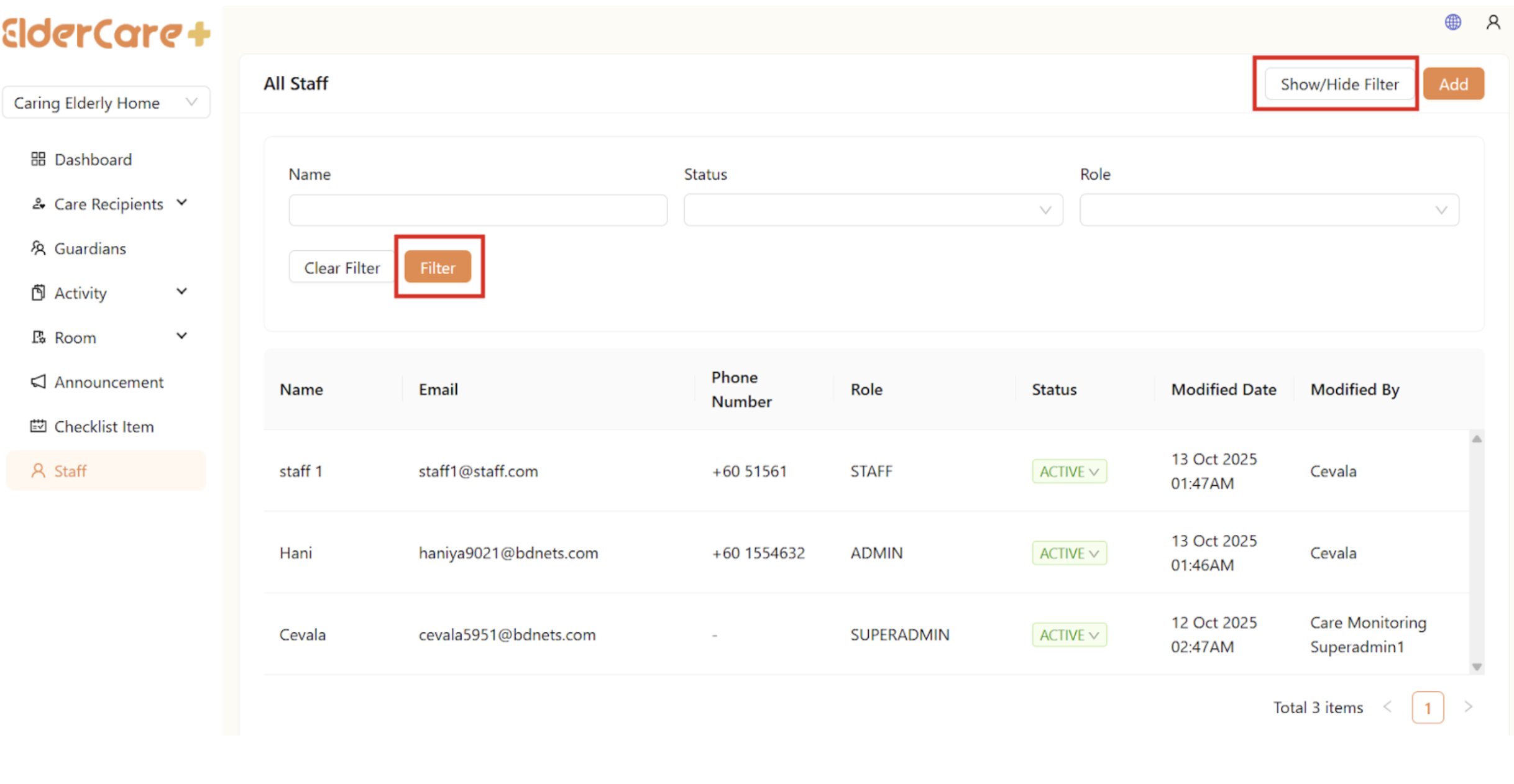Click the Staff person icon
The image size is (1514, 784).
[x=38, y=471]
